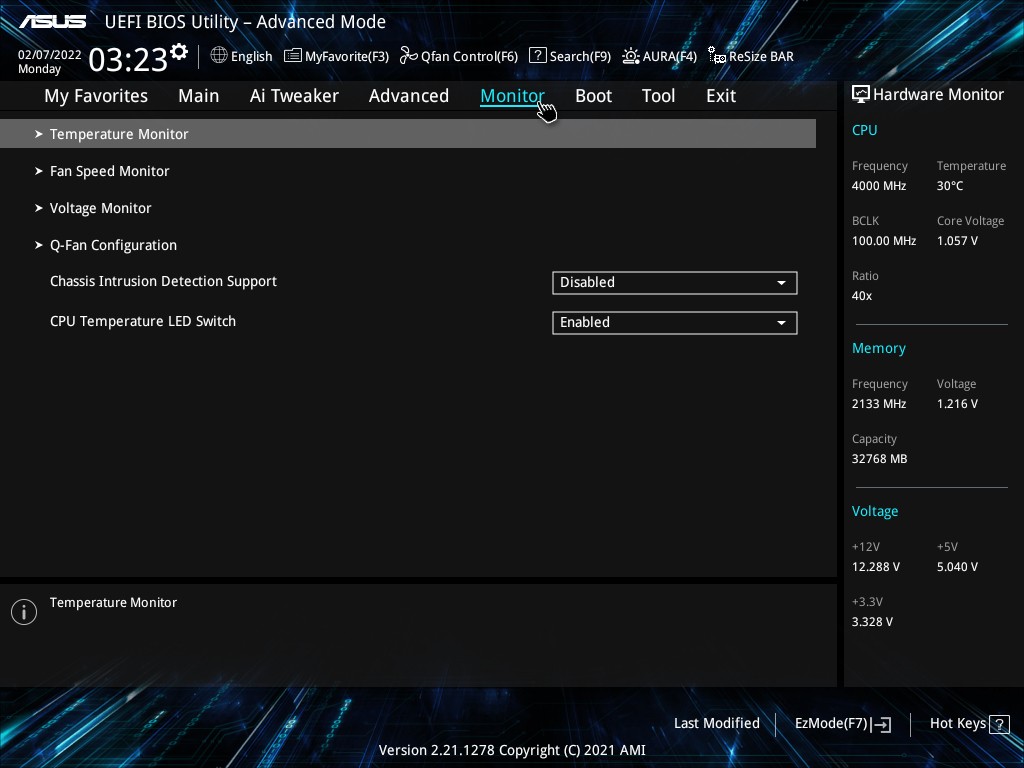Click the info circle icon
The width and height of the screenshot is (1024, 768).
click(24, 612)
